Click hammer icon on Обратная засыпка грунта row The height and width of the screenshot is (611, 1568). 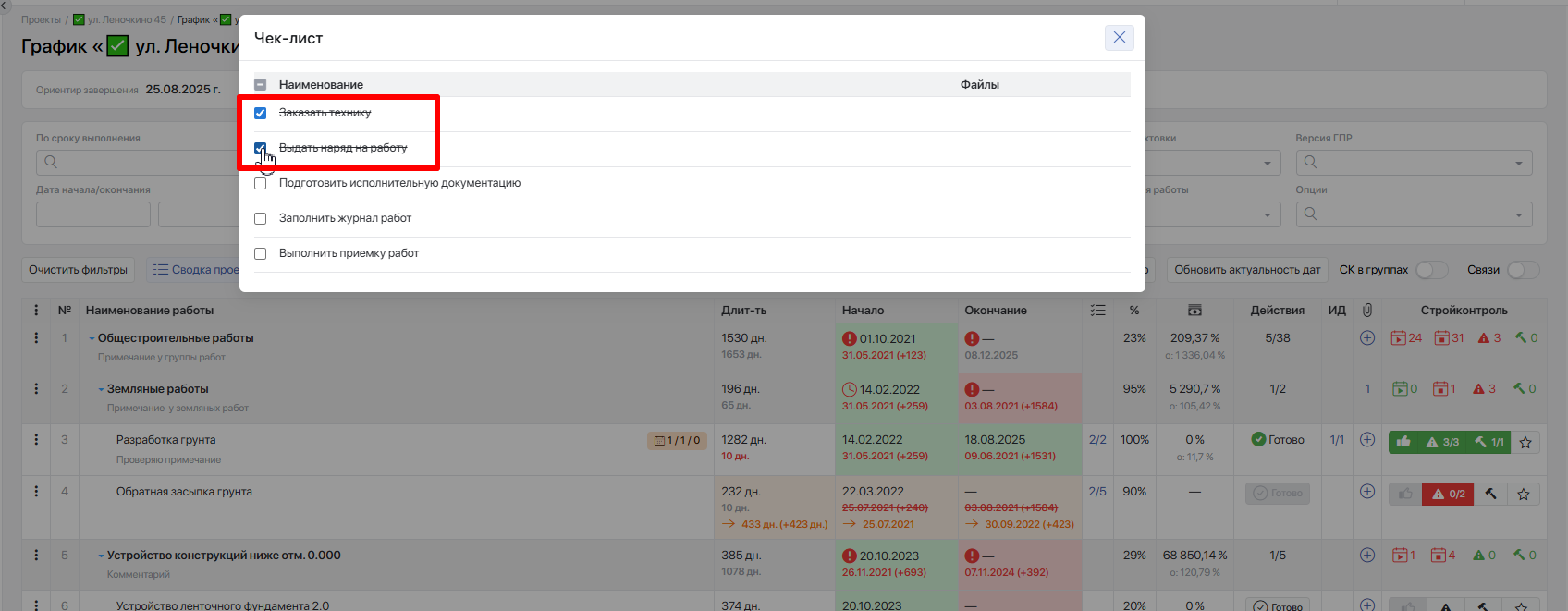tap(1490, 494)
